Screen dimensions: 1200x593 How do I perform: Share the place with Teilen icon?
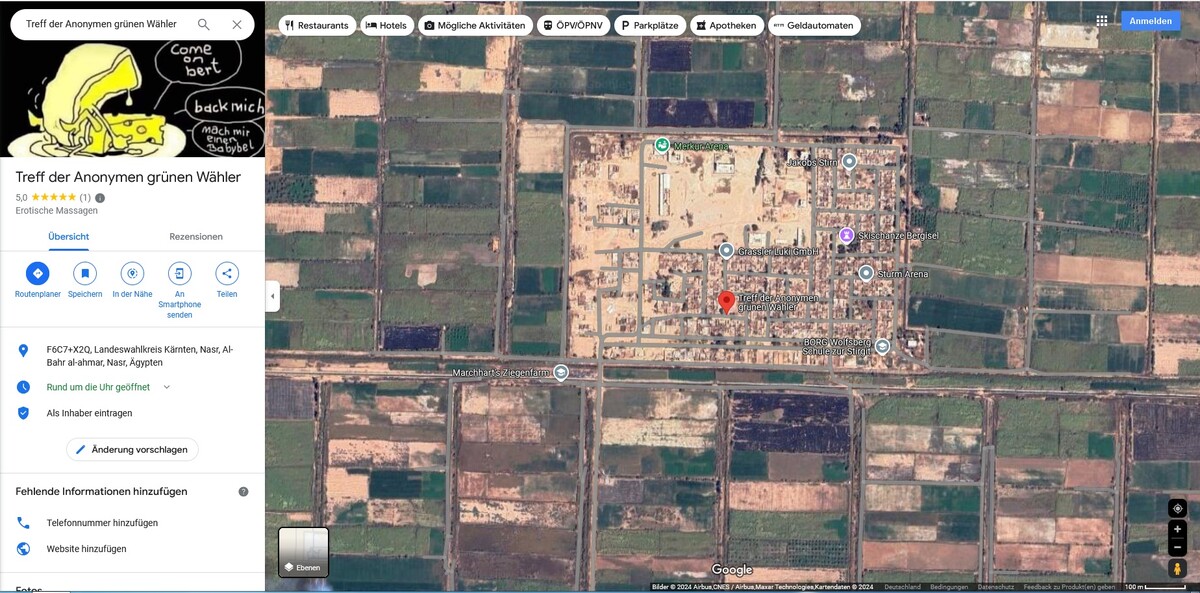click(227, 273)
